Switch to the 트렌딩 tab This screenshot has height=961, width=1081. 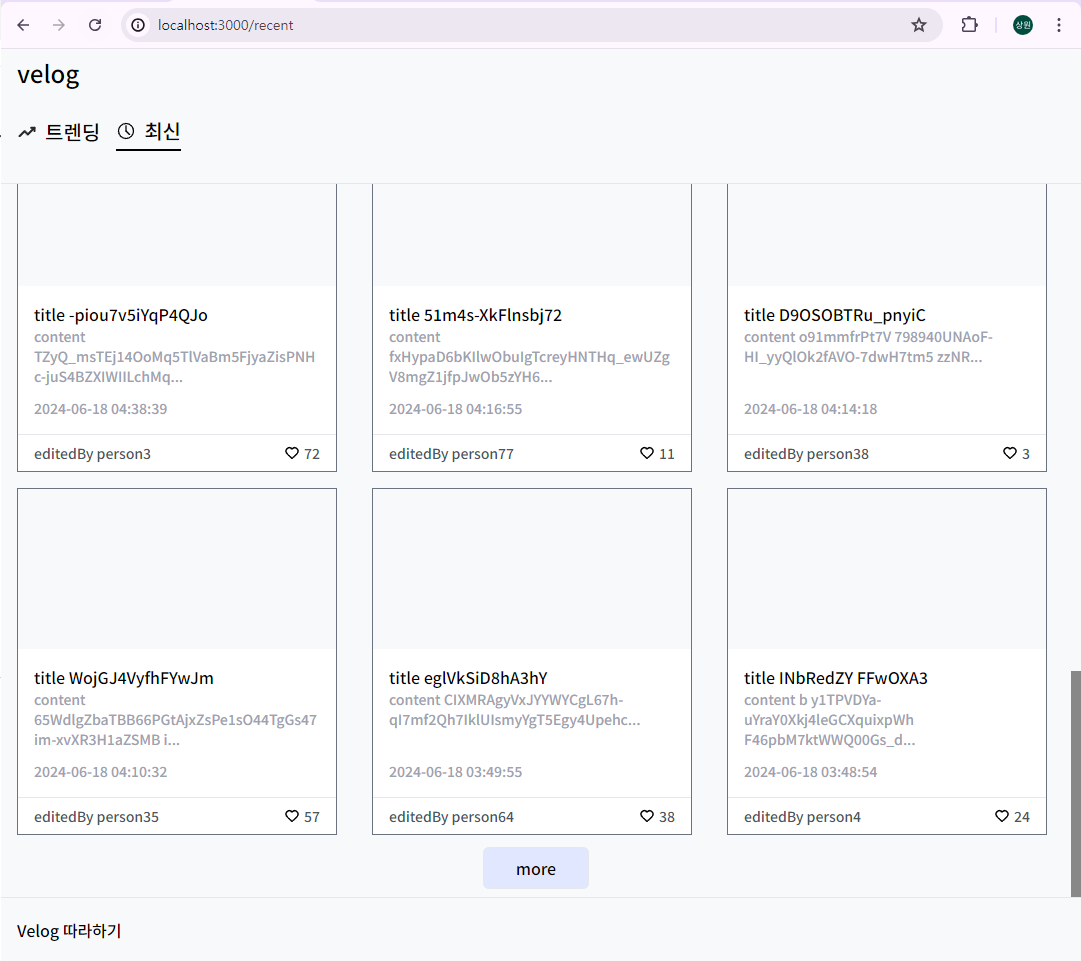pos(70,131)
